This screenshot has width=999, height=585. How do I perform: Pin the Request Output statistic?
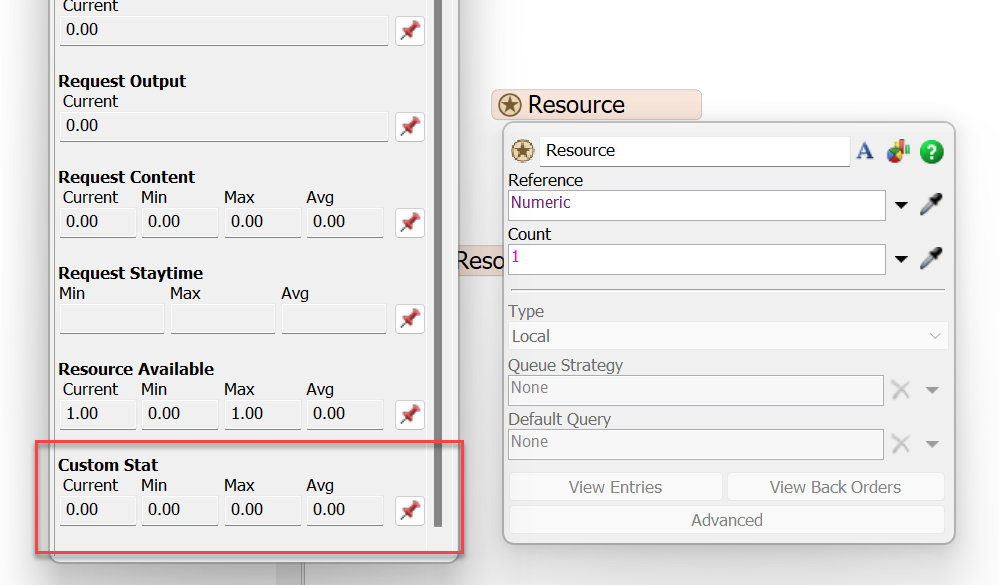click(409, 127)
